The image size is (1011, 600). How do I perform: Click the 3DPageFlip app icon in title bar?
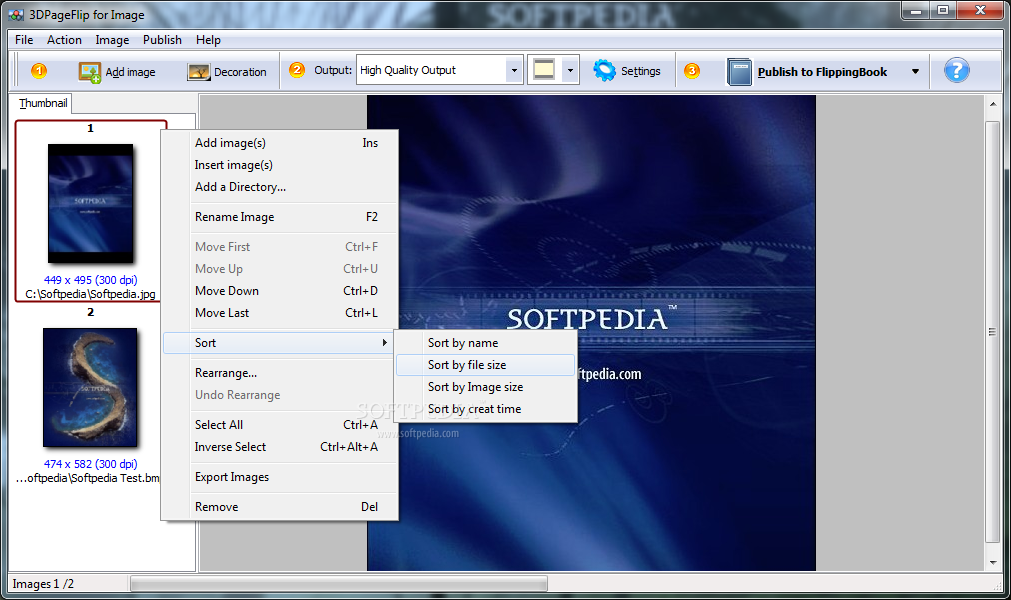(x=16, y=14)
